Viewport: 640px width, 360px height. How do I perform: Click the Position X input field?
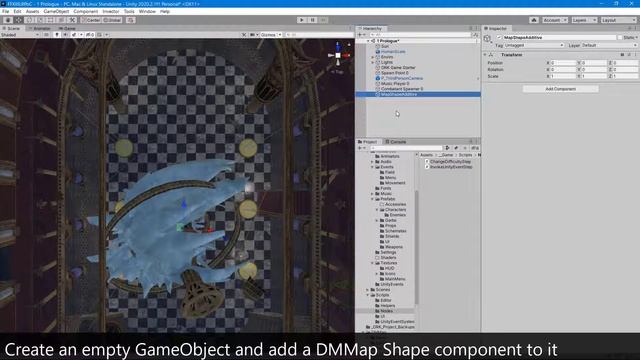click(x=563, y=63)
